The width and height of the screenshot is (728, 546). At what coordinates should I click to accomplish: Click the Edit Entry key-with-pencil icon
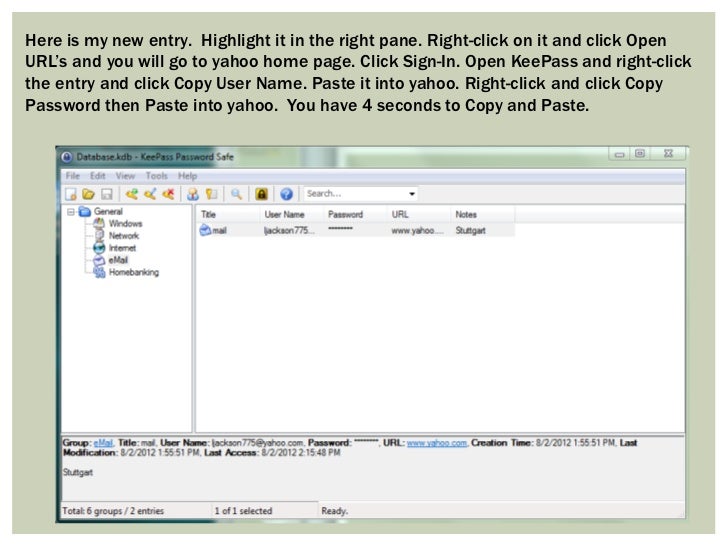tap(150, 194)
